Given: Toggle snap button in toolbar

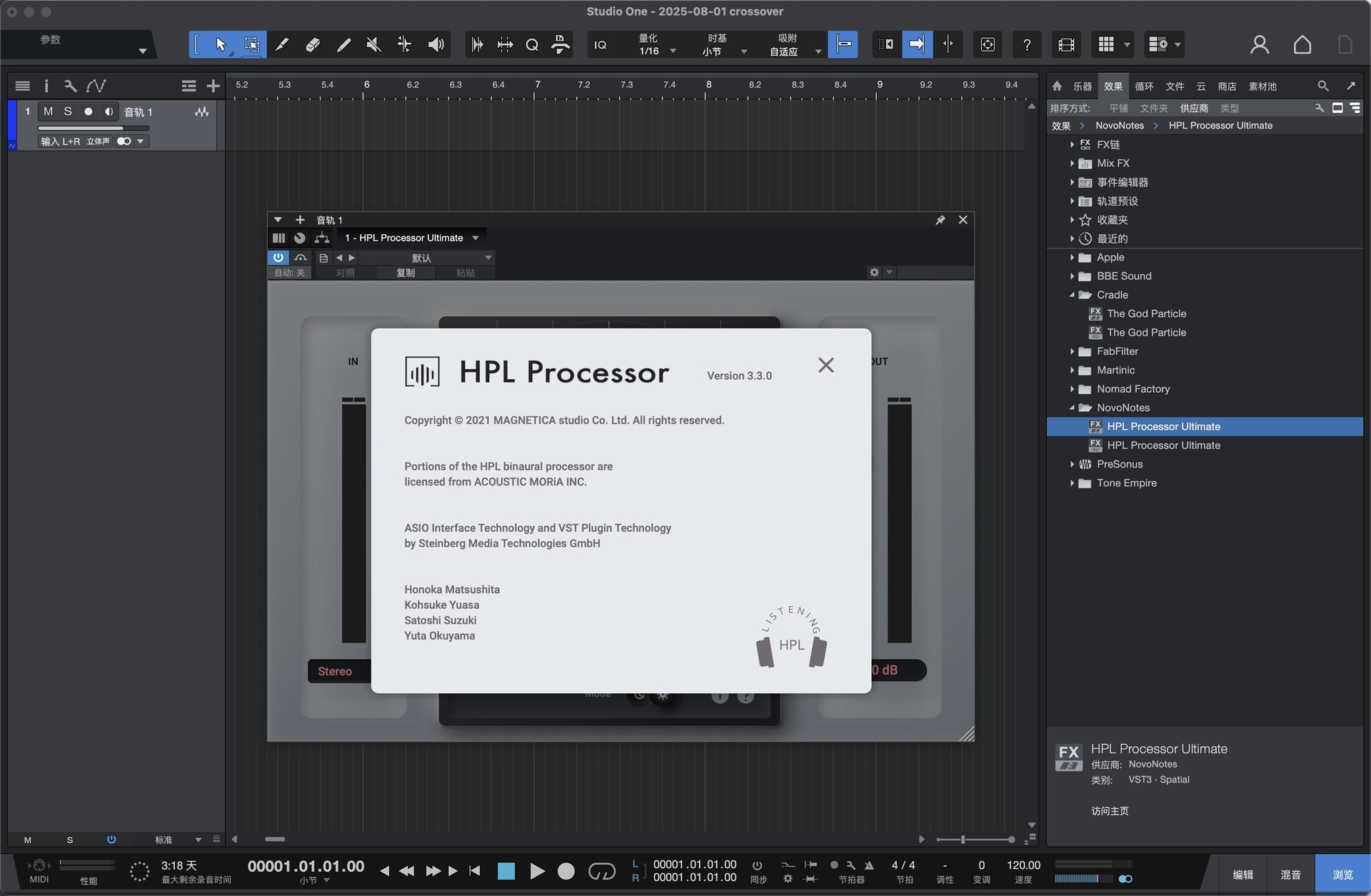Looking at the screenshot, I should (843, 44).
